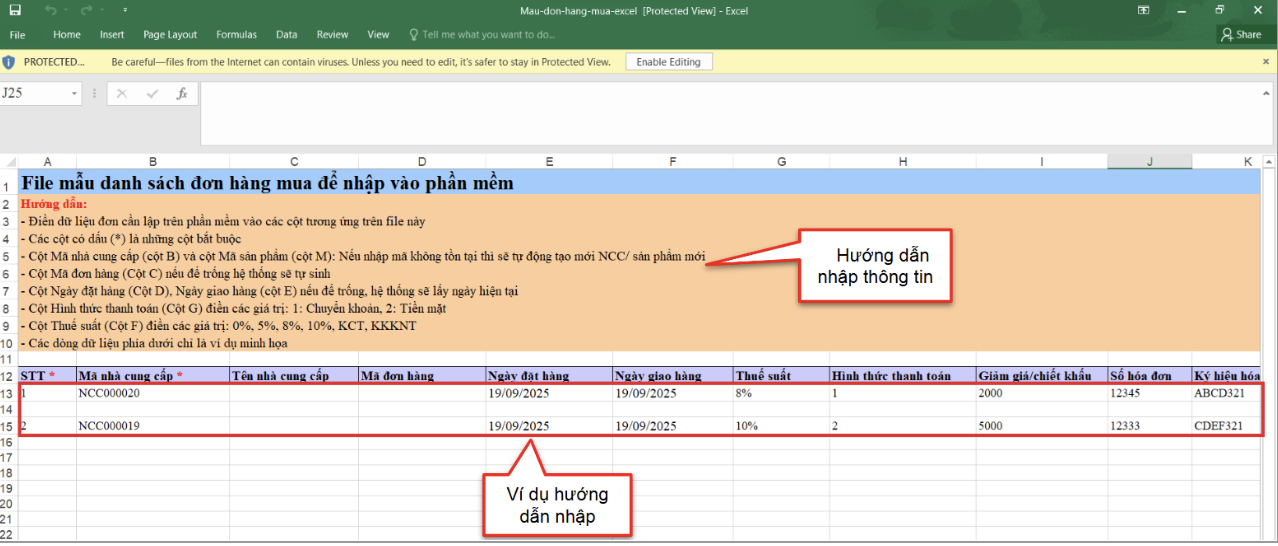Click Enable Editing in Protected View bar
The image size is (1278, 546).
coord(669,62)
